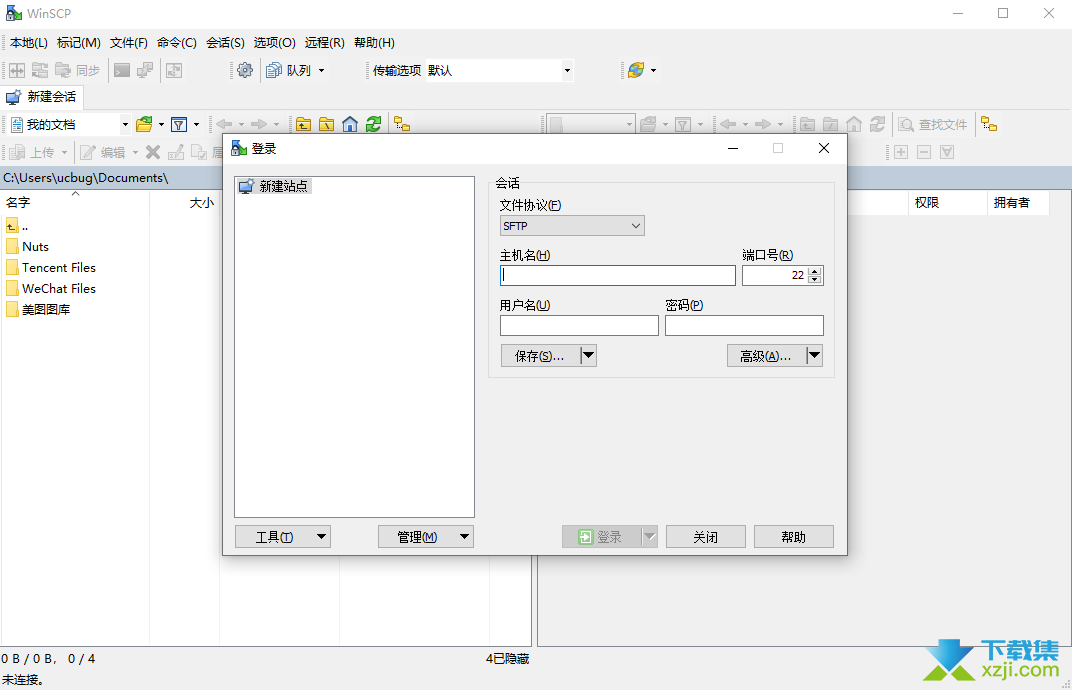Click the remote unselect files minus icon
Image resolution: width=1072 pixels, height=690 pixels.
[x=924, y=152]
